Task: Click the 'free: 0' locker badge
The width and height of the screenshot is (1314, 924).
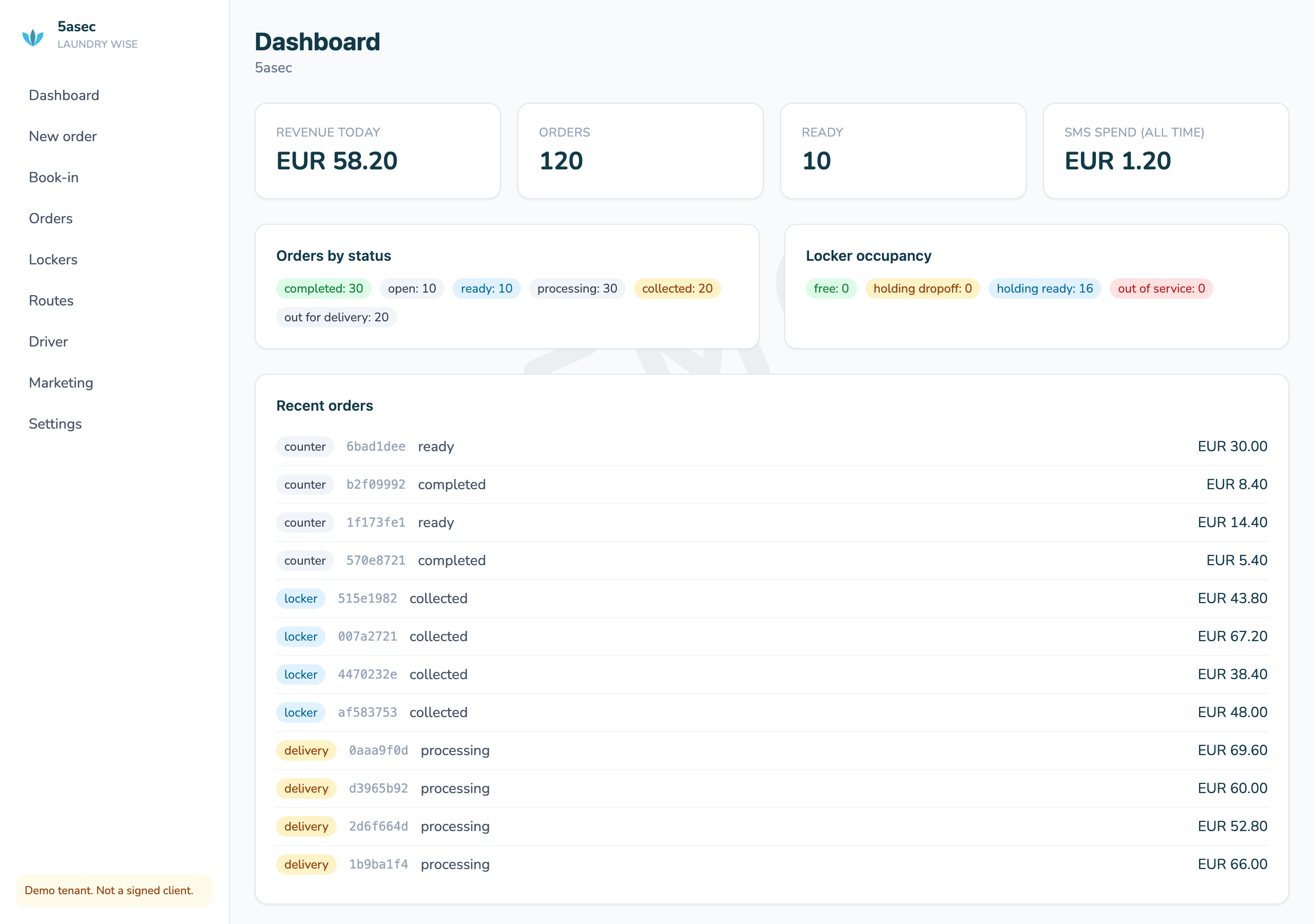Action: pyautogui.click(x=831, y=288)
